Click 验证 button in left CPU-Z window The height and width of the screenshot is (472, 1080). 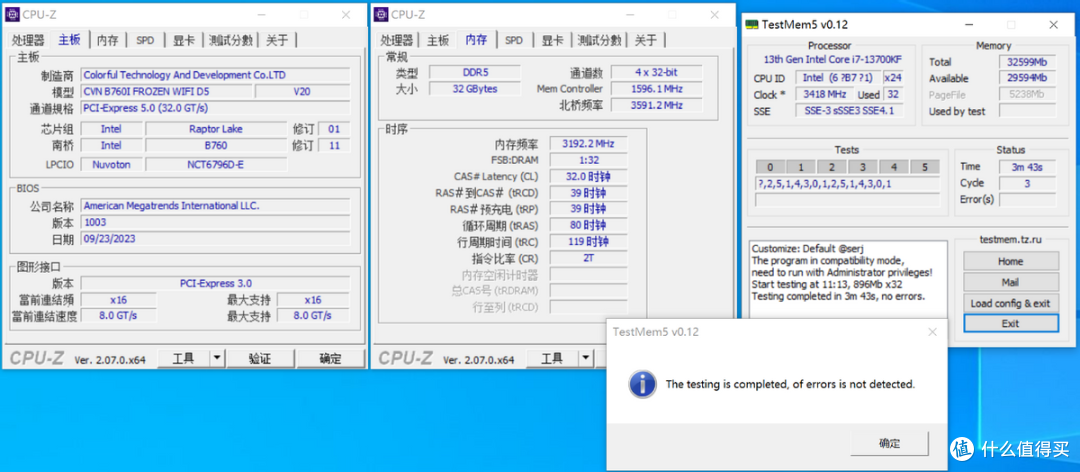coord(260,358)
